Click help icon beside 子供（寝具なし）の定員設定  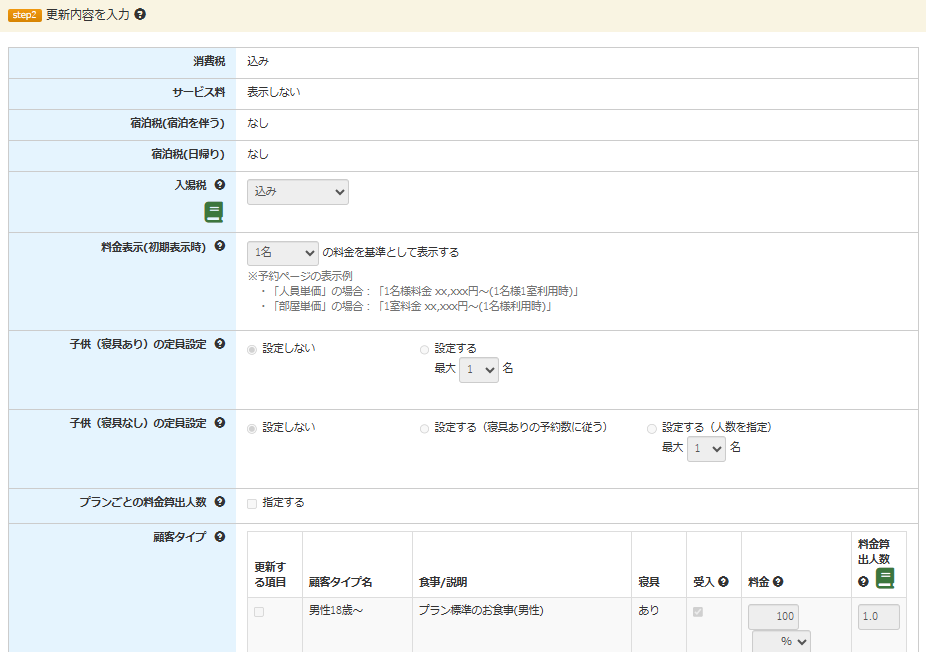220,423
